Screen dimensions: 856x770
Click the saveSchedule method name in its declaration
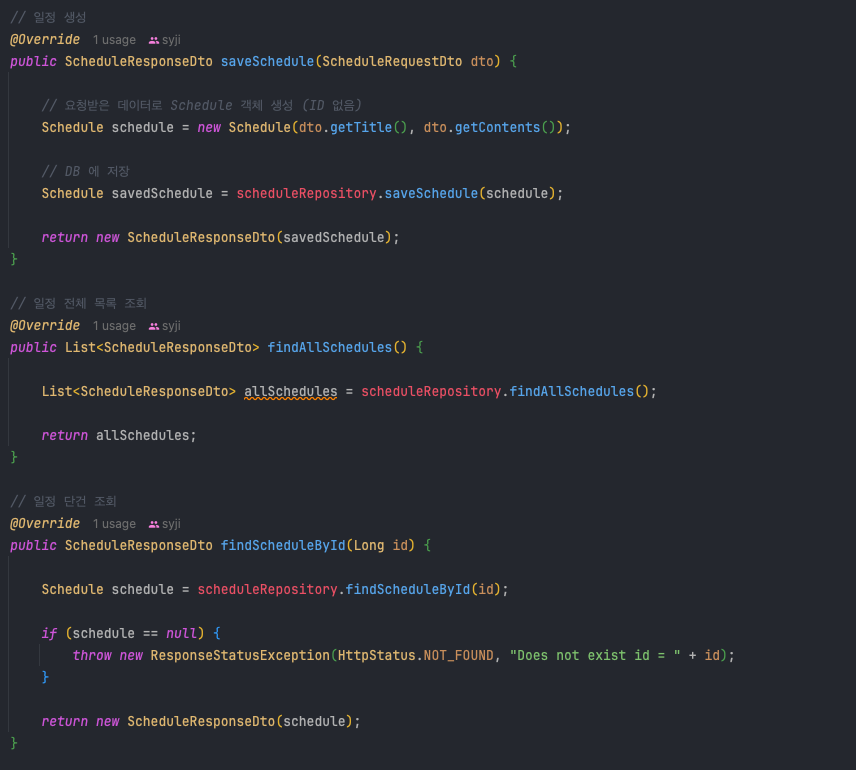(x=268, y=61)
